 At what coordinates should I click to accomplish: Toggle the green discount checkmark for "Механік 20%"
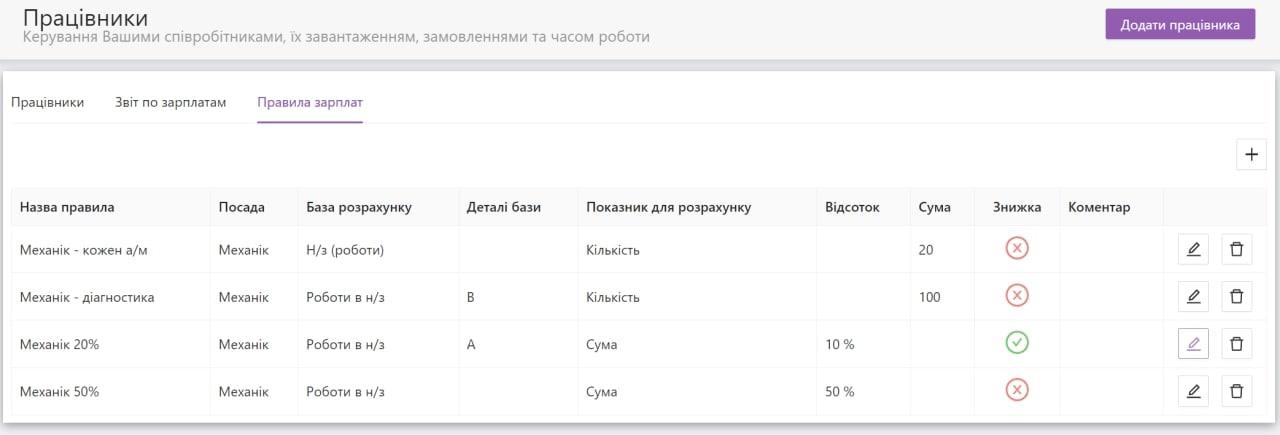(1017, 344)
